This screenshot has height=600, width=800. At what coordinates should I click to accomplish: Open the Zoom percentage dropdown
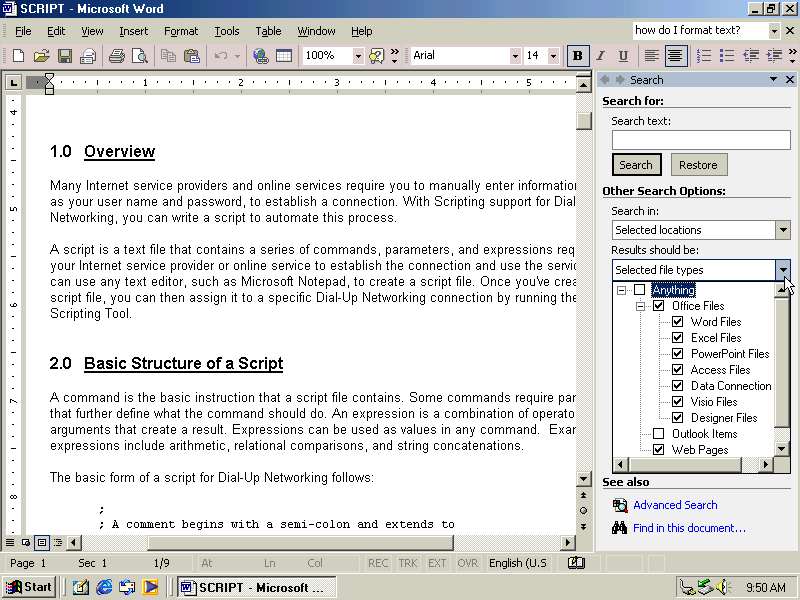(358, 56)
